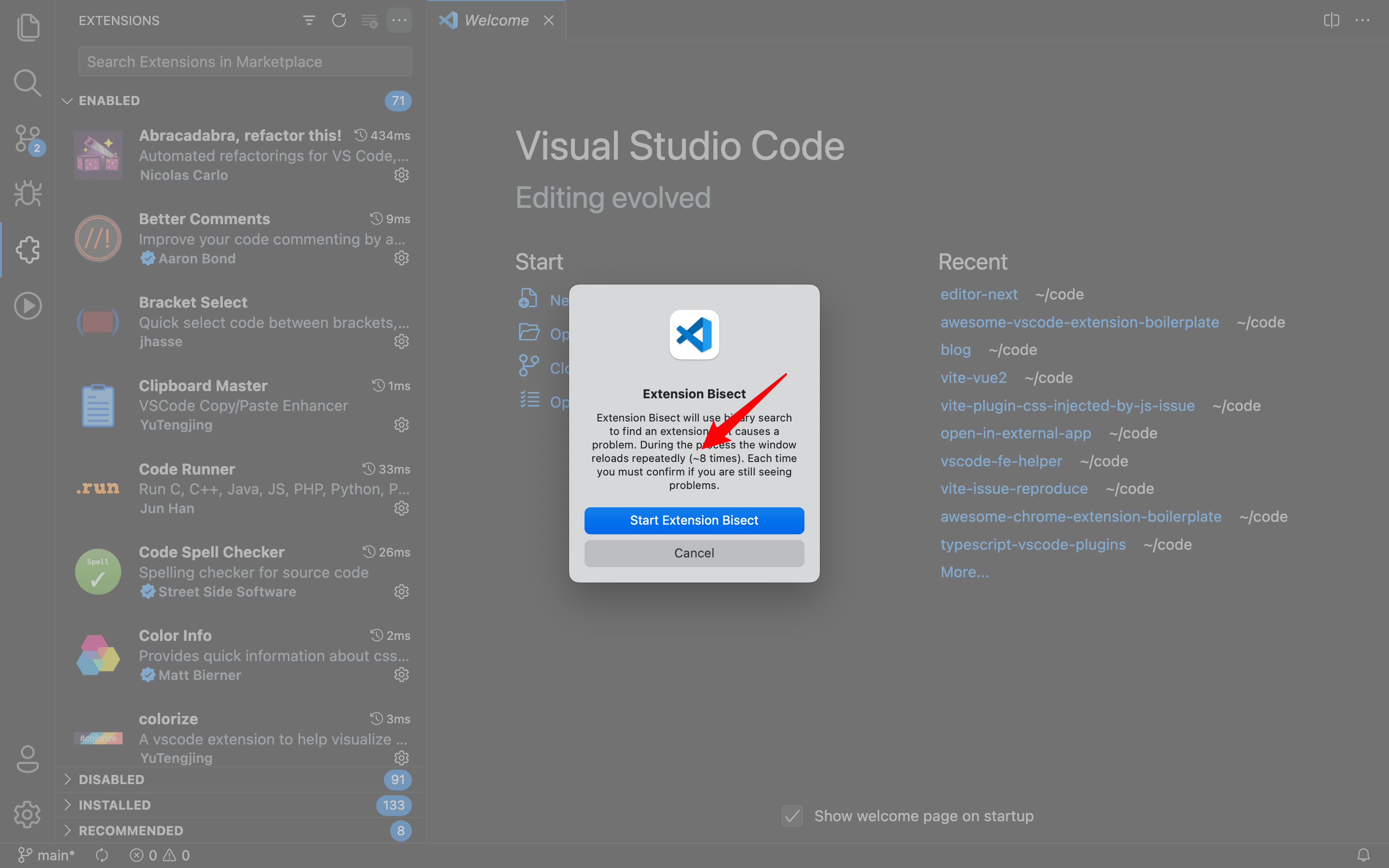Click Start Extension Bisect button
Image resolution: width=1389 pixels, height=868 pixels.
694,520
